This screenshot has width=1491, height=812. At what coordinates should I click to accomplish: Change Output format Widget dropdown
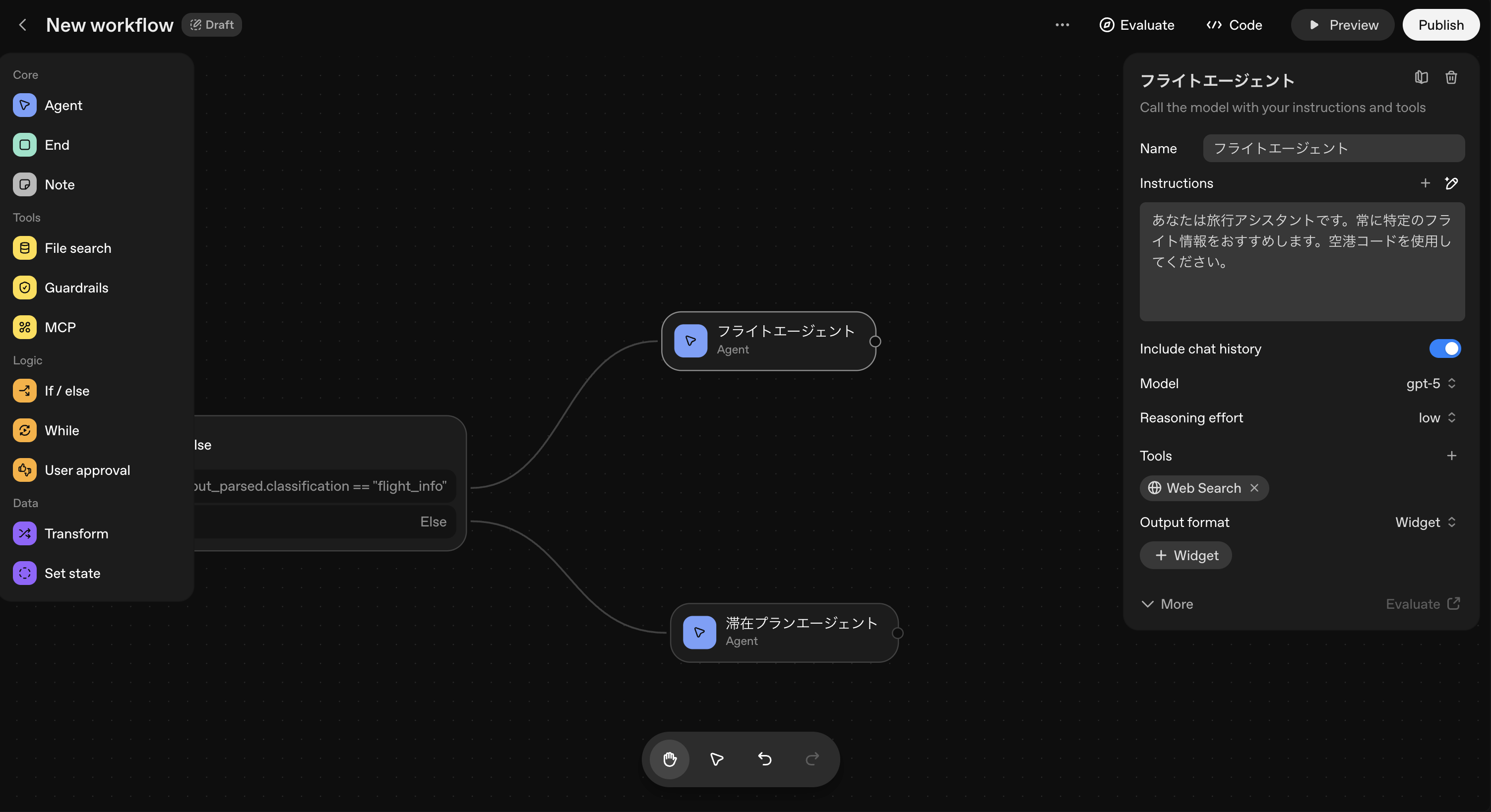coord(1425,522)
